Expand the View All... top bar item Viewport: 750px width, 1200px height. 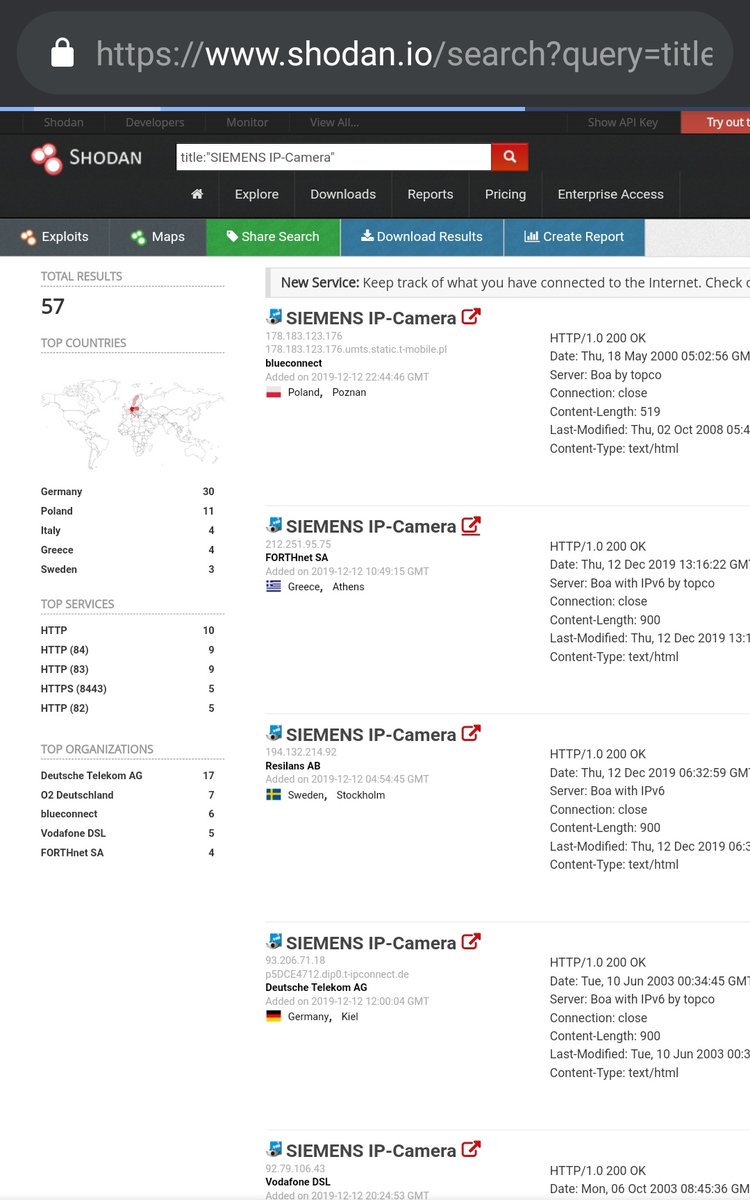(x=334, y=122)
